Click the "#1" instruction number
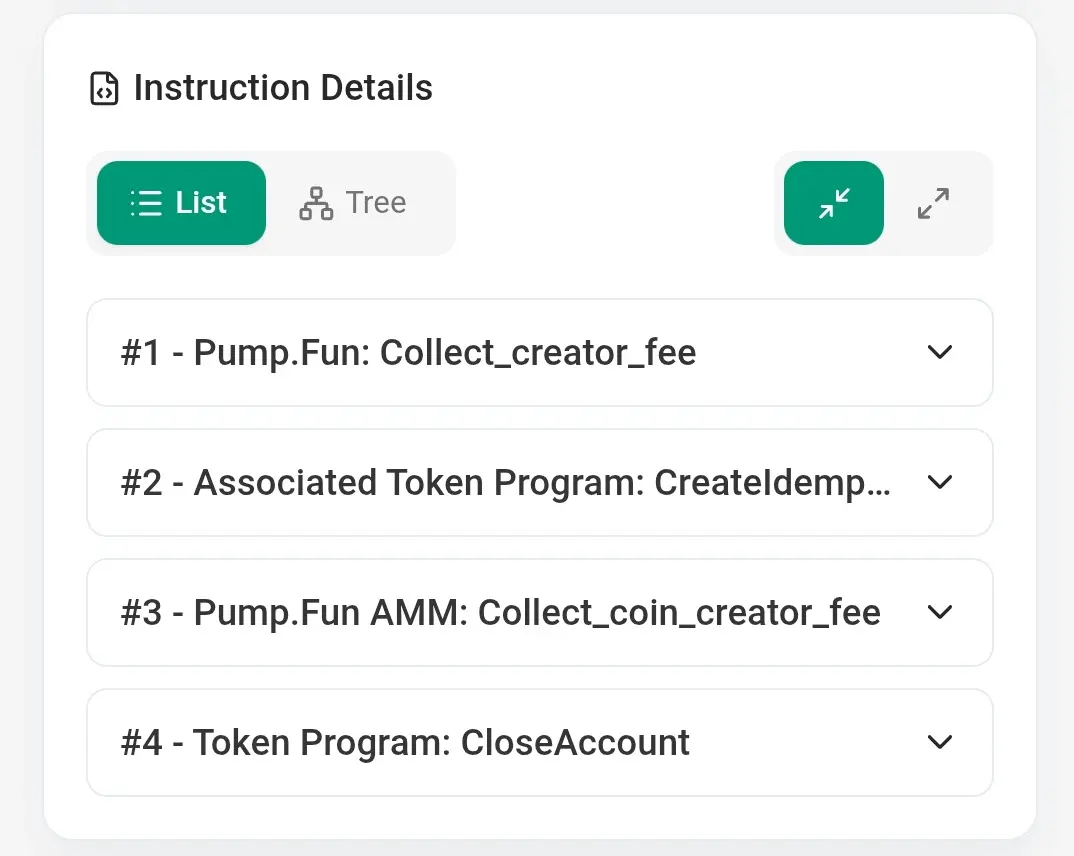1074x856 pixels. (x=140, y=352)
